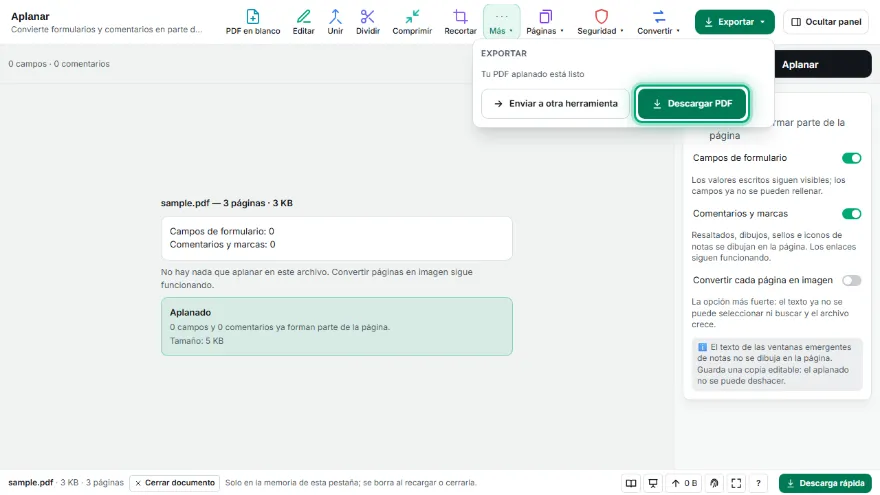Click the fingerprint privacy icon
This screenshot has width=880, height=495.
pos(714,483)
